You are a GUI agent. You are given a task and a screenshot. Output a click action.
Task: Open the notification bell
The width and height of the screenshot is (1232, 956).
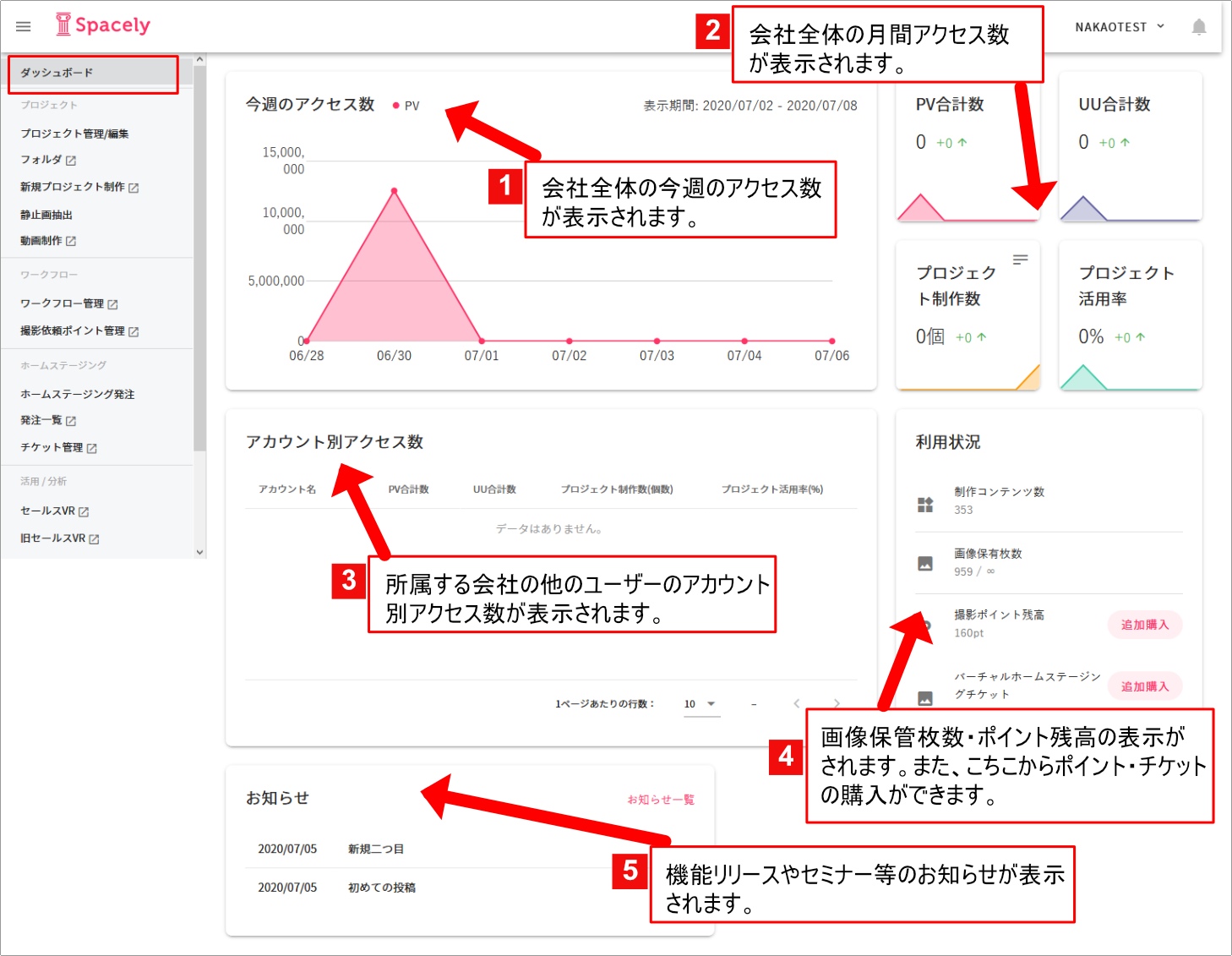(x=1198, y=27)
